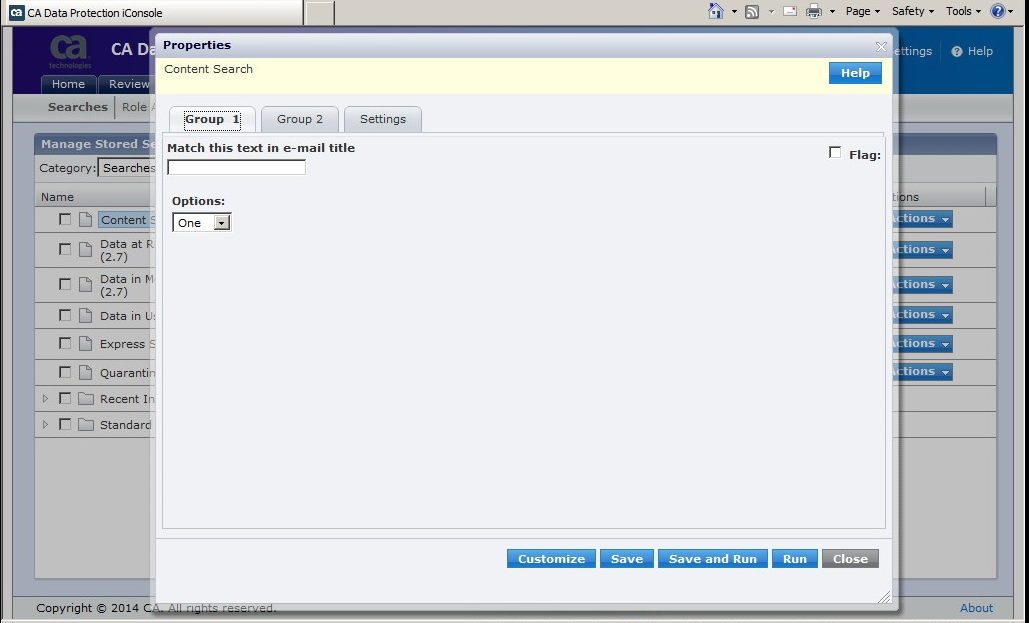Click the e-mail title text input field
The image size is (1029, 623).
pos(236,167)
